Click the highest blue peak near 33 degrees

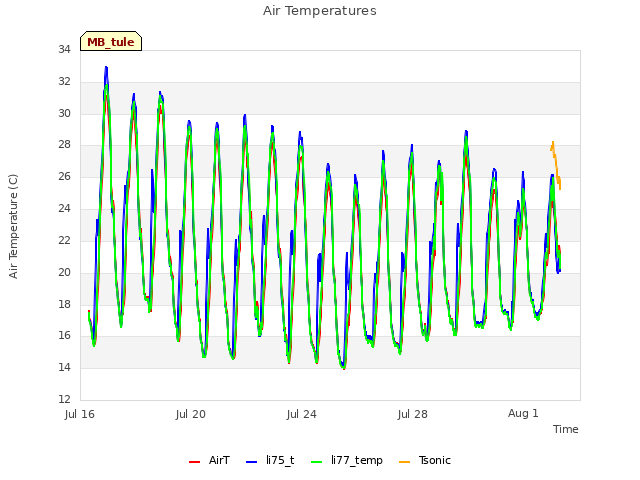point(106,69)
